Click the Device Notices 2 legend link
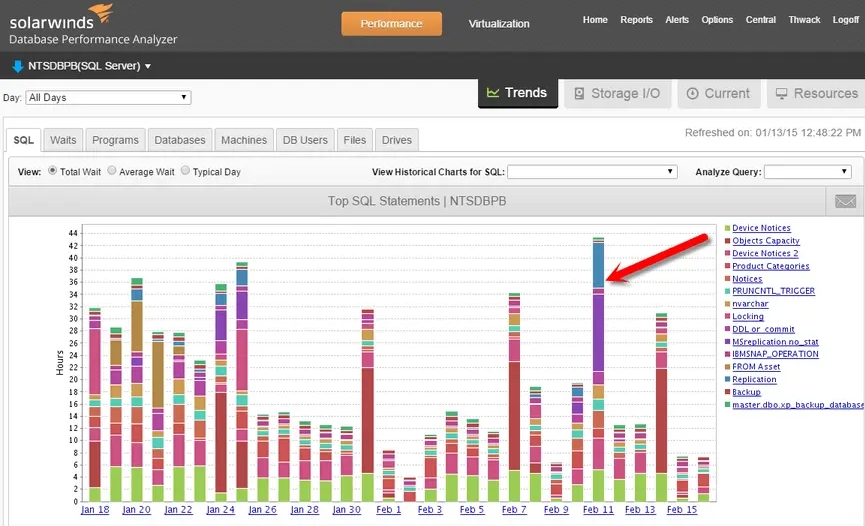The height and width of the screenshot is (526, 865). [x=765, y=253]
